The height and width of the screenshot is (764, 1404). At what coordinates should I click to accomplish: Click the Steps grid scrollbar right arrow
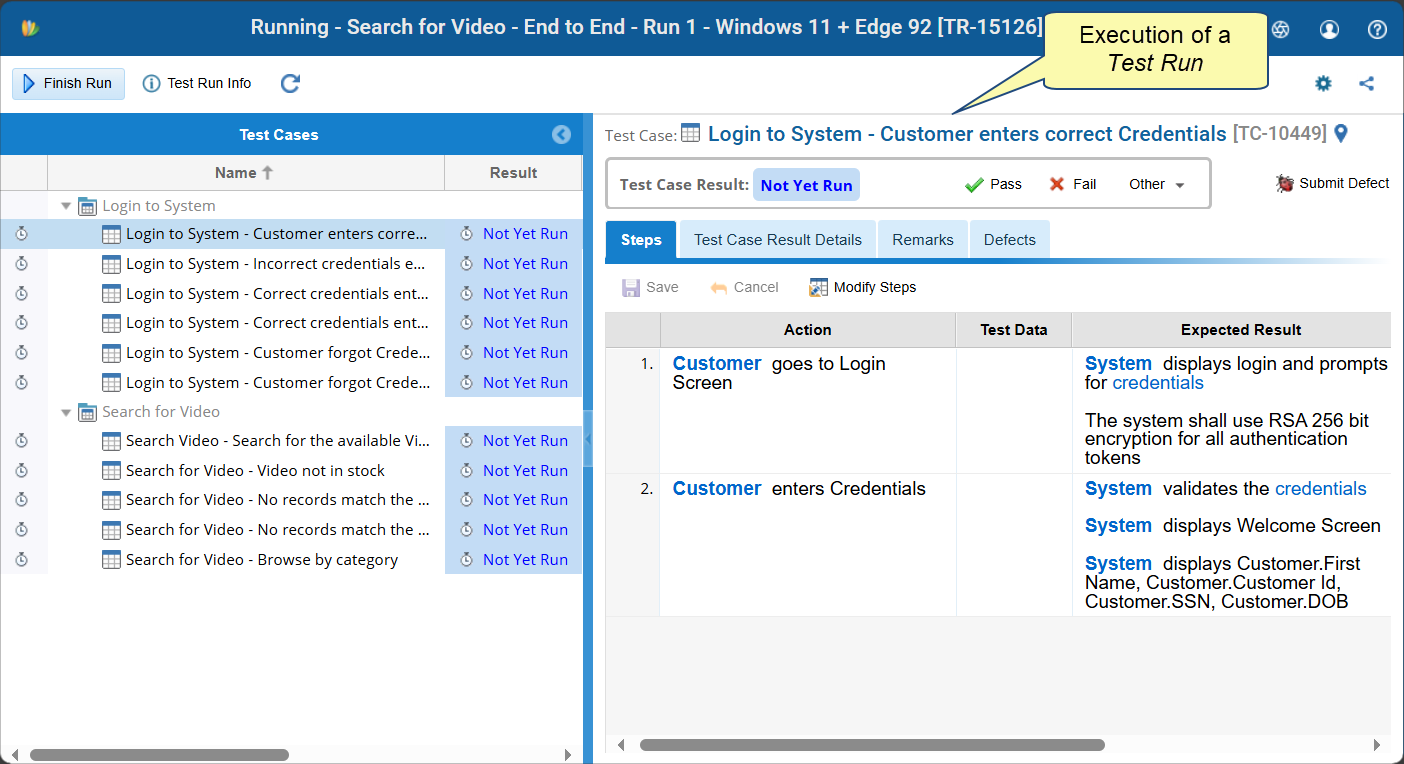1376,745
